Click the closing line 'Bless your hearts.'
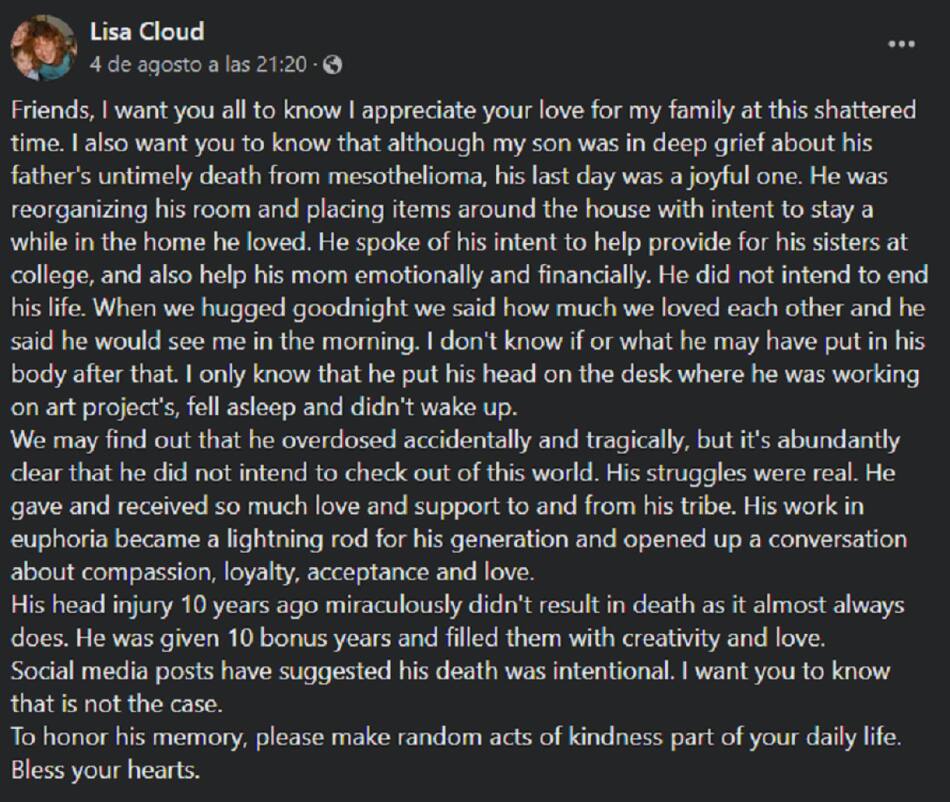The height and width of the screenshot is (802, 950). coord(105,770)
